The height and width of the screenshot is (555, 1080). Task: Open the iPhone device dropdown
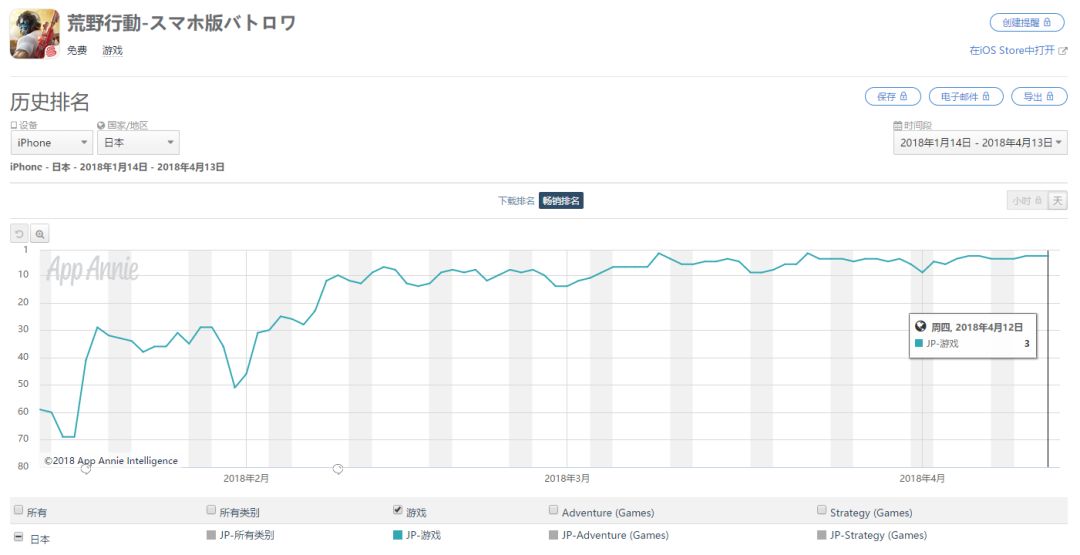coord(52,143)
